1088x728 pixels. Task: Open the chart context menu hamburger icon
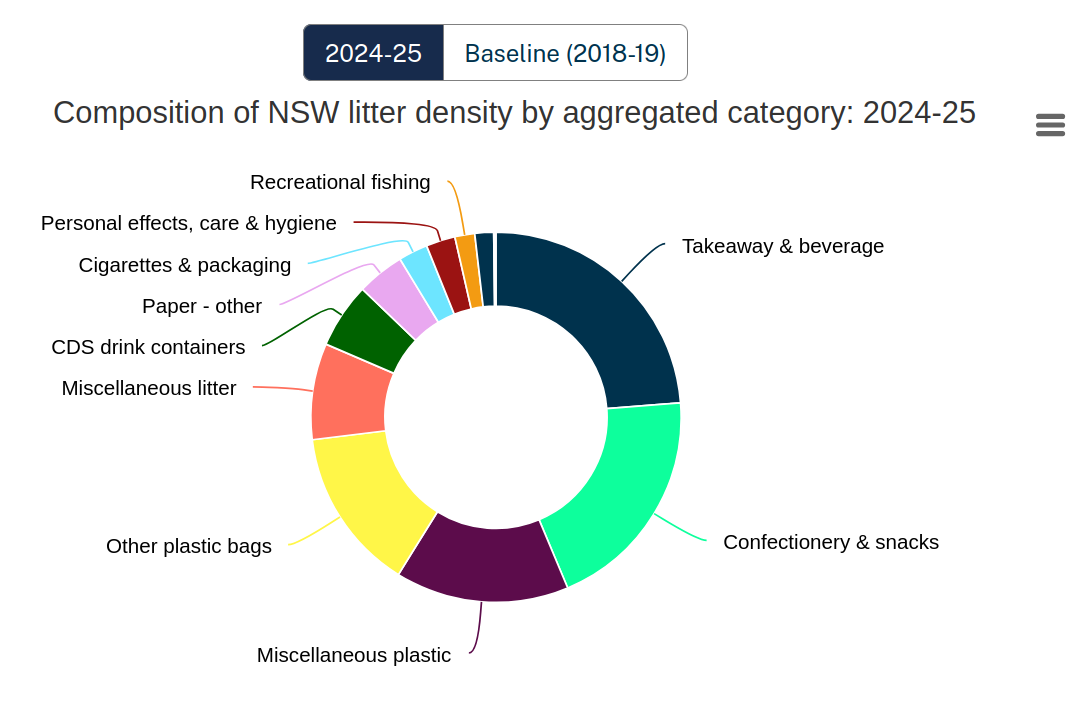pos(1050,125)
